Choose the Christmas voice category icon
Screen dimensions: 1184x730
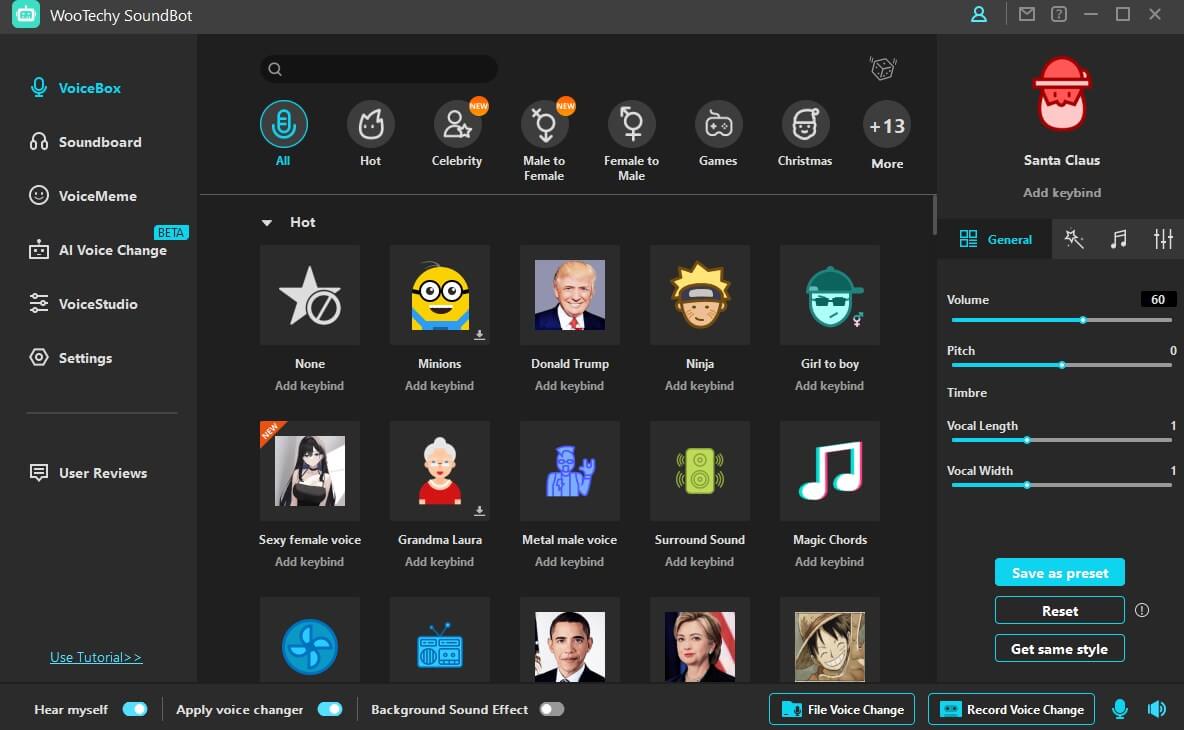click(x=805, y=125)
